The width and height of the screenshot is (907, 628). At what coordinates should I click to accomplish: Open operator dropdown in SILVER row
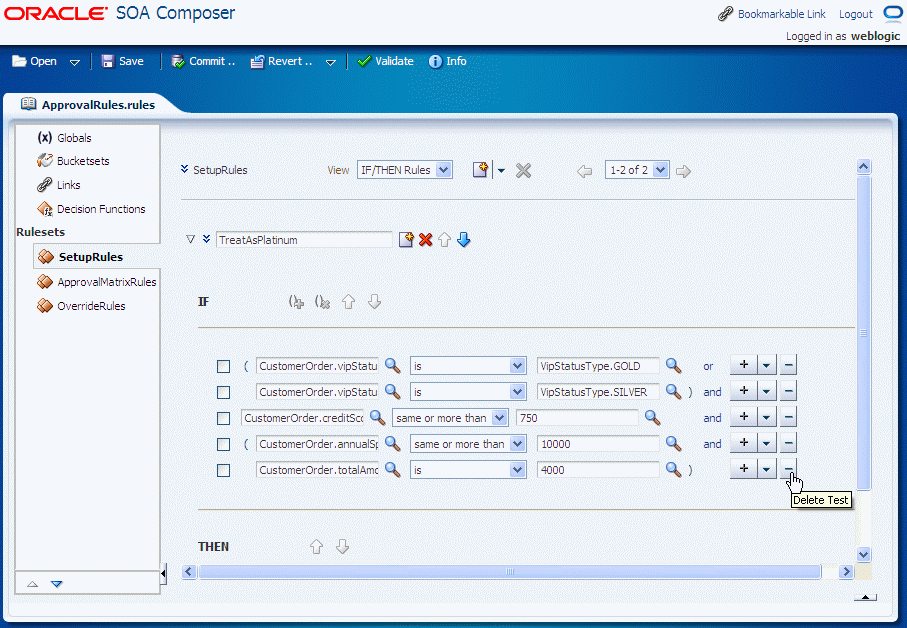pyautogui.click(x=468, y=391)
